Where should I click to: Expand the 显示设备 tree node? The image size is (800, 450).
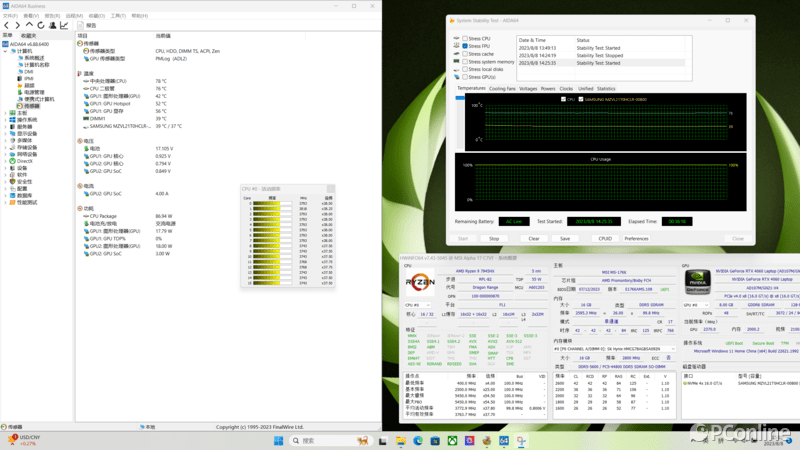[x=6, y=134]
